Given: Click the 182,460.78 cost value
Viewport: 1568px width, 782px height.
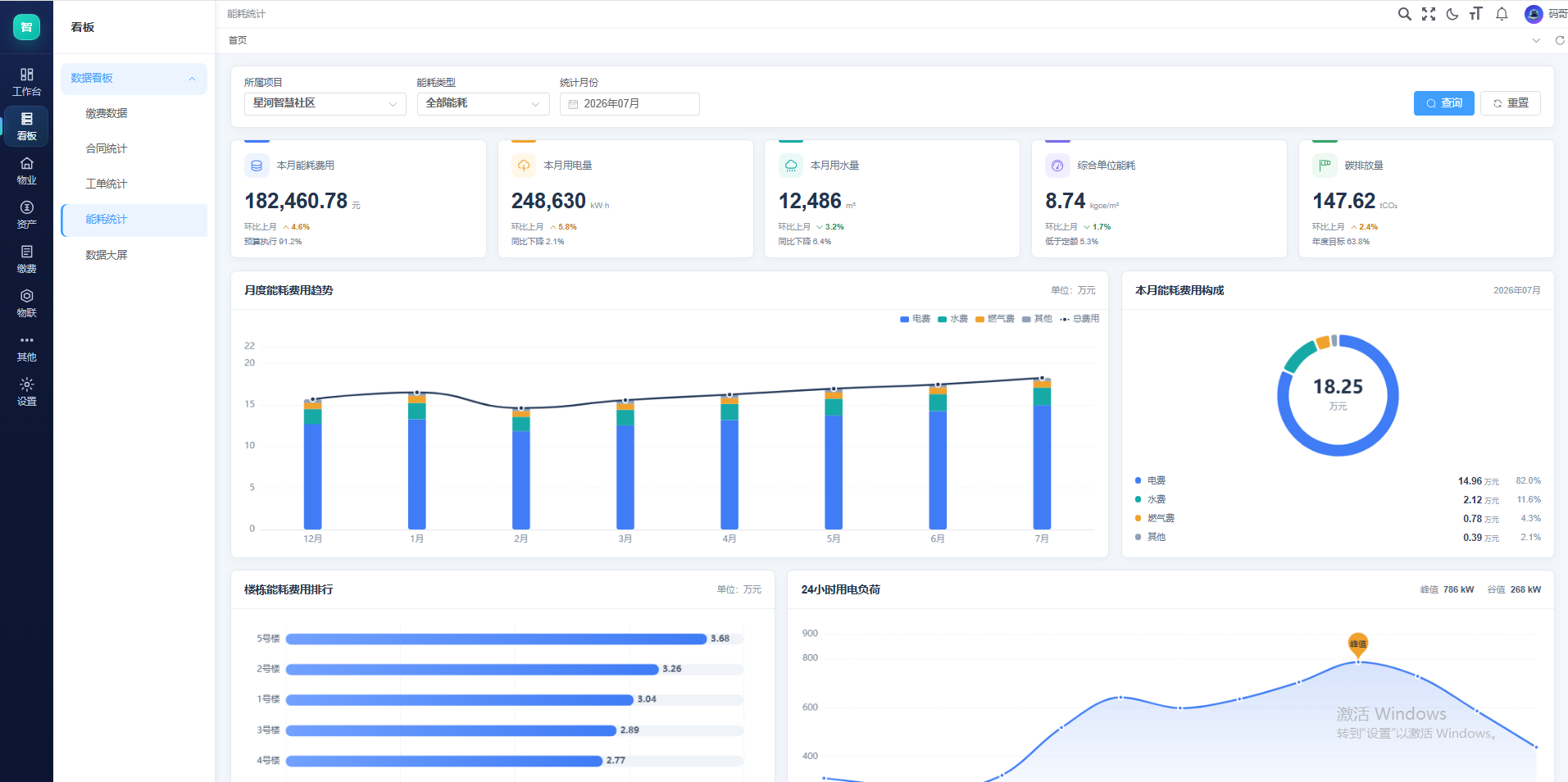Looking at the screenshot, I should 296,201.
